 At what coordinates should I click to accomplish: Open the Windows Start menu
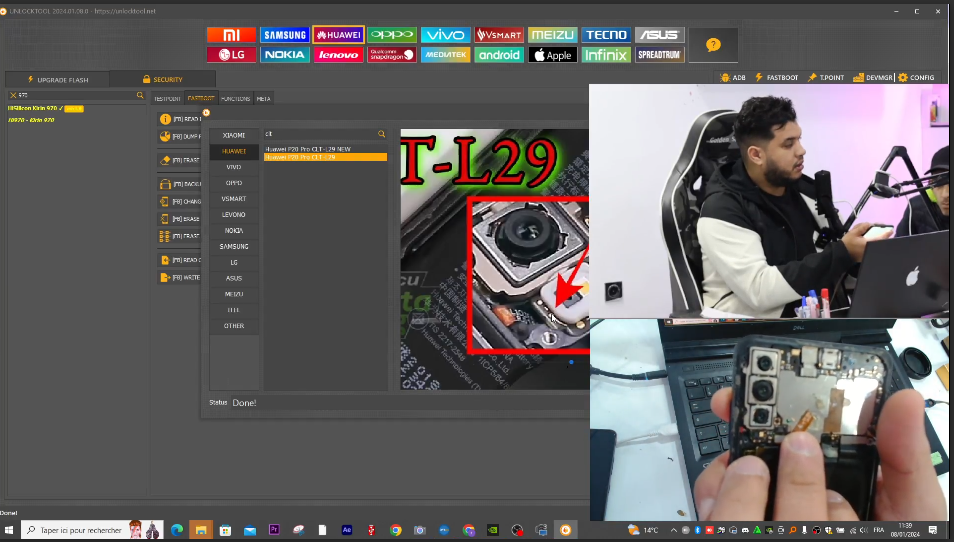pyautogui.click(x=9, y=530)
